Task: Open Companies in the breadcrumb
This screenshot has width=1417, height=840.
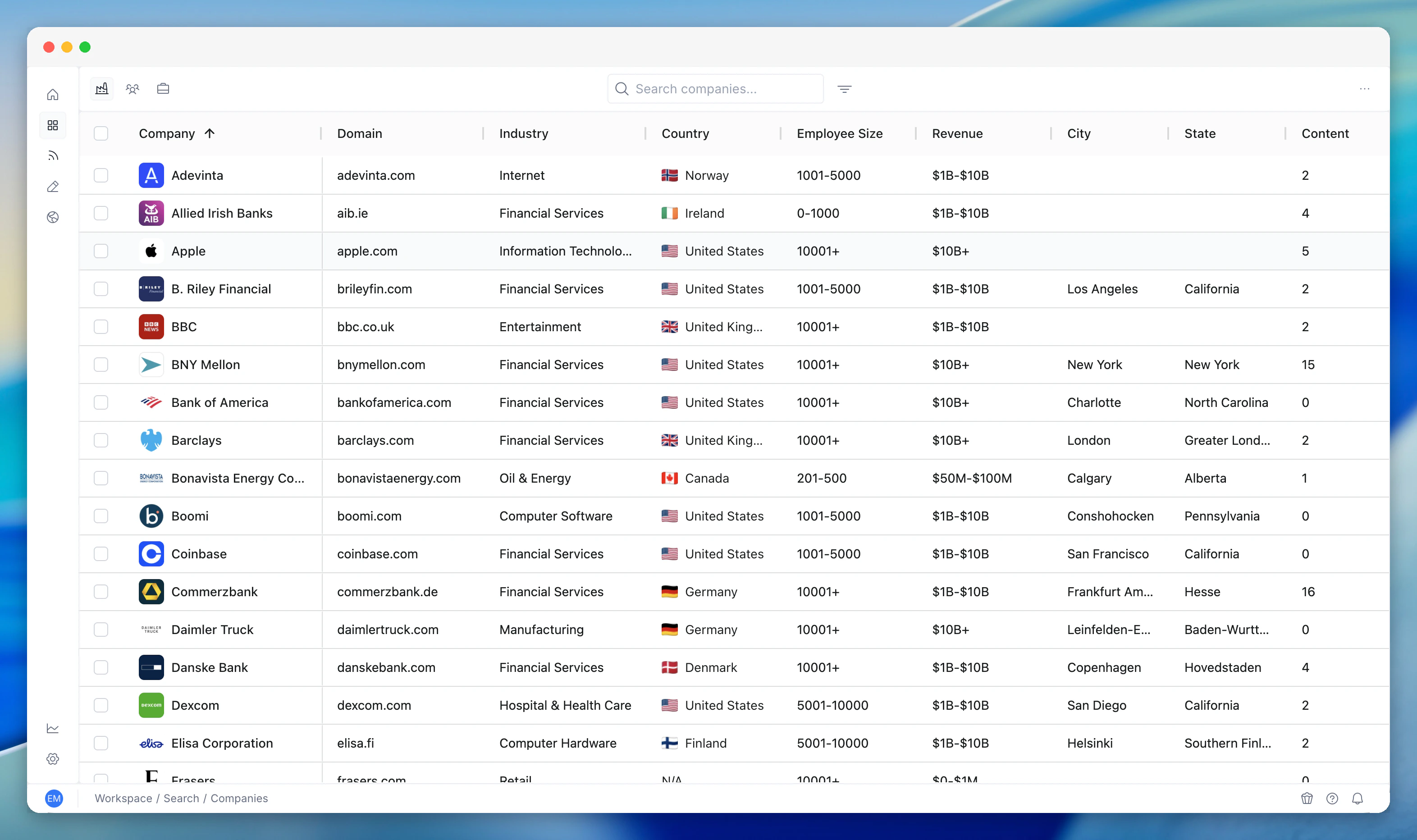Action: [x=239, y=798]
